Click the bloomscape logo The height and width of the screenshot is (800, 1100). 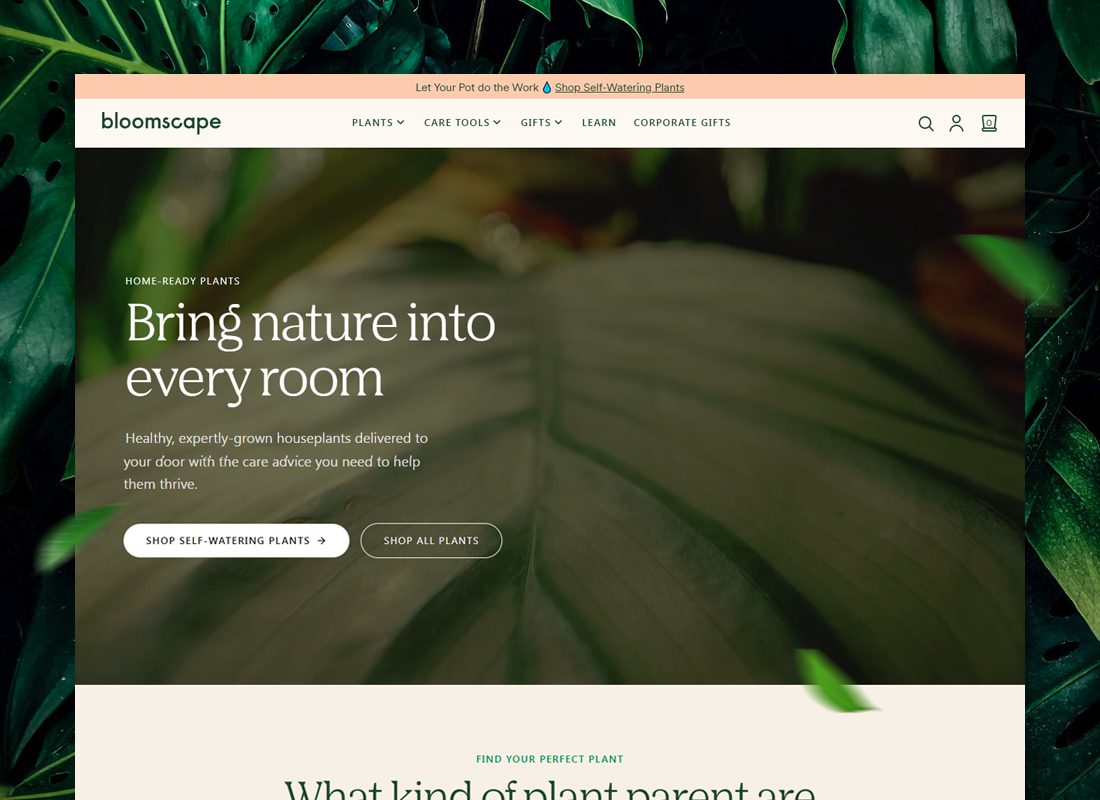point(161,122)
